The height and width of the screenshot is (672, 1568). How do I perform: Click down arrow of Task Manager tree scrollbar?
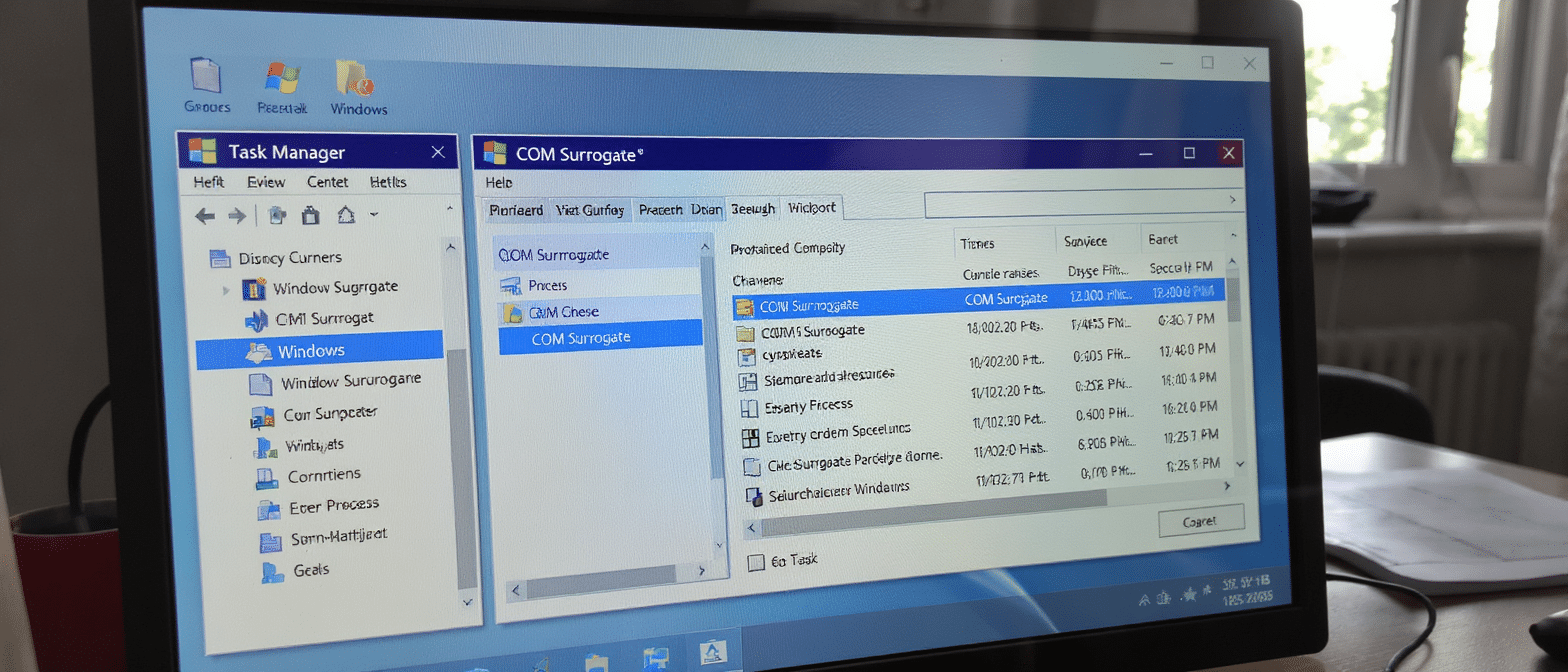[465, 601]
